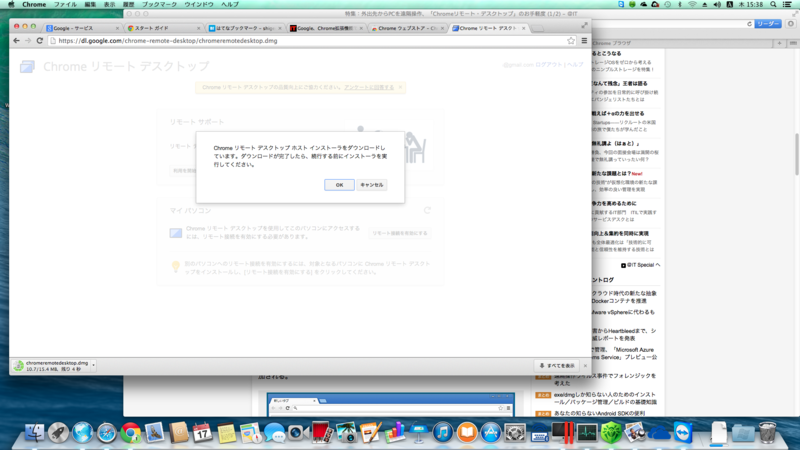Open the ファイル menu
This screenshot has width=800, height=450.
[x=65, y=4]
